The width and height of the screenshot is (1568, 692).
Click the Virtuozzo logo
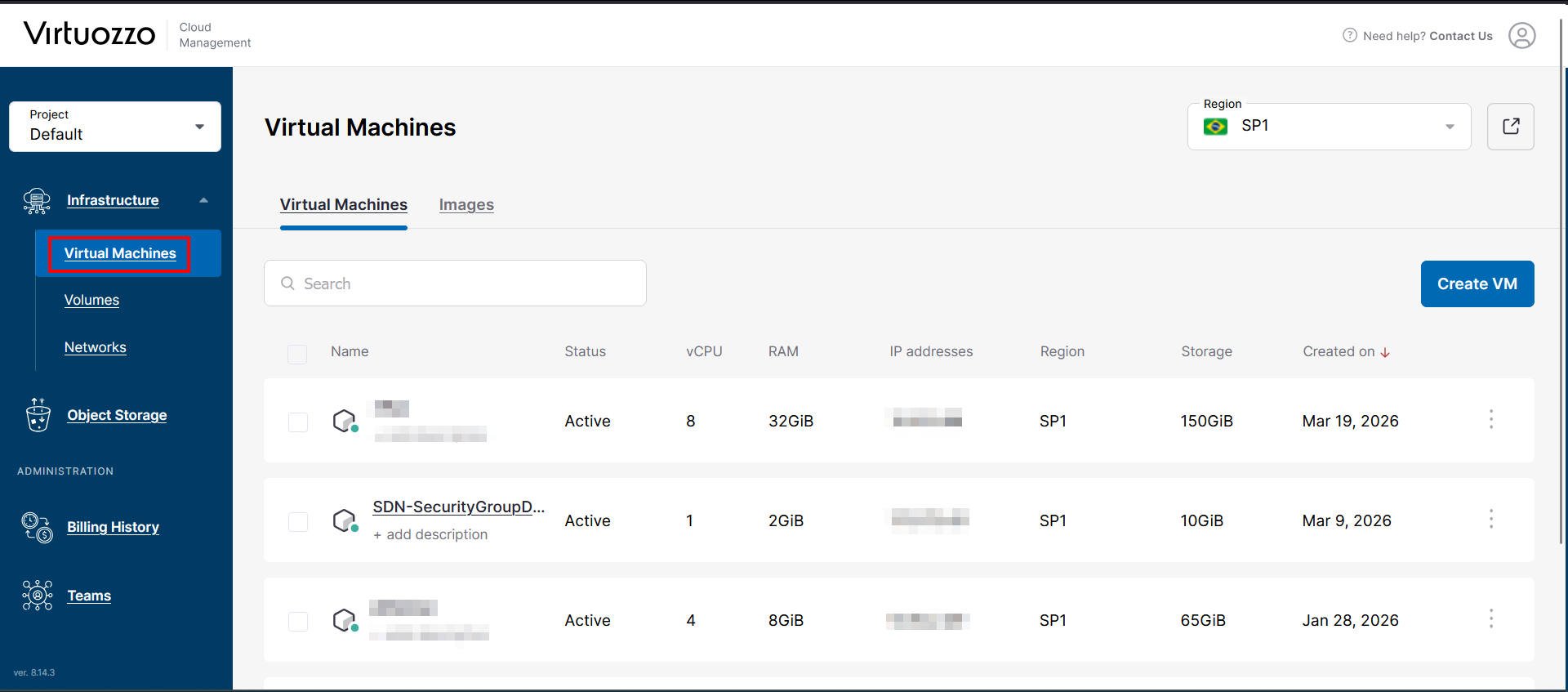click(x=90, y=34)
